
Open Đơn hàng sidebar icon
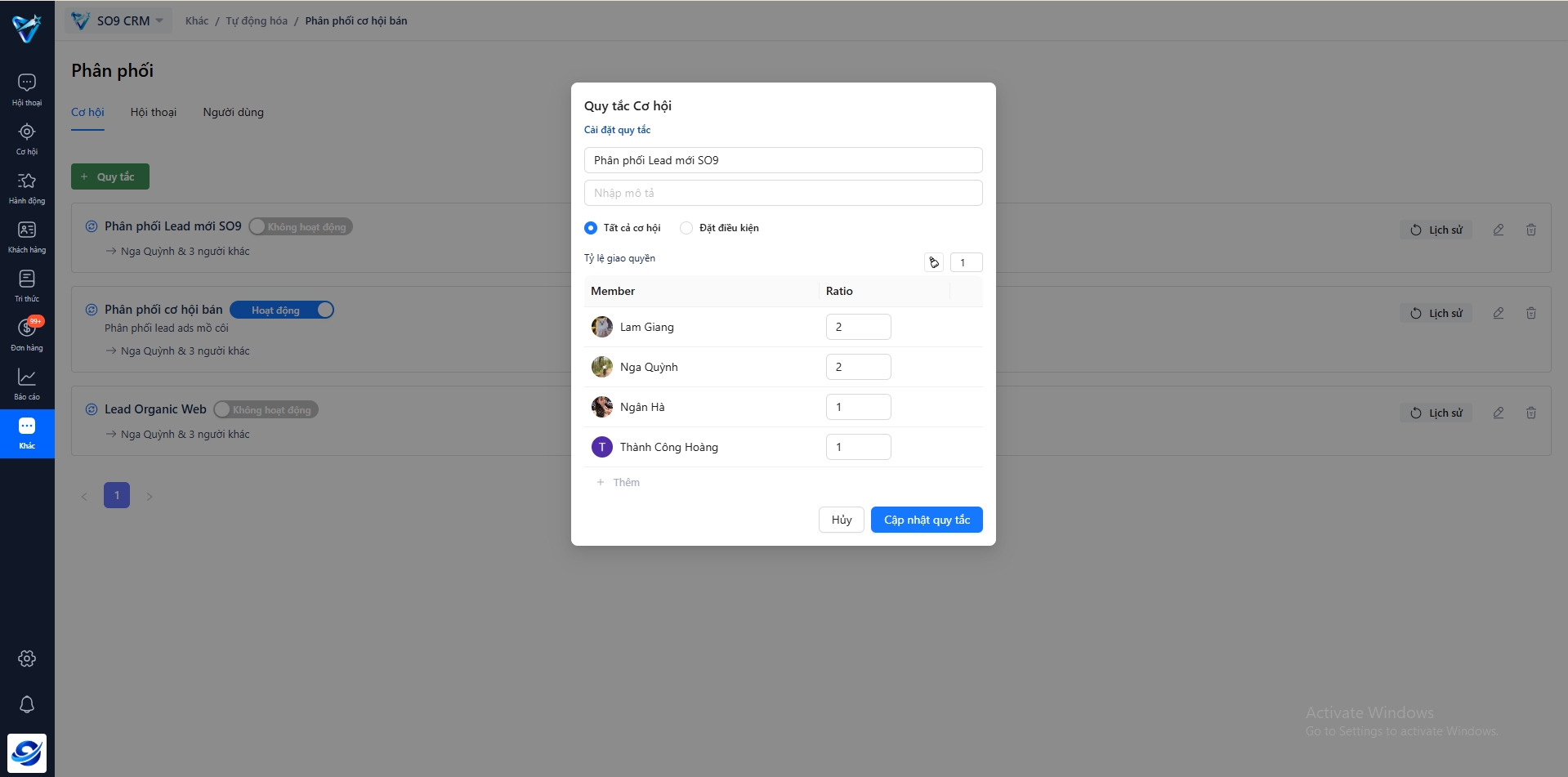click(x=27, y=335)
